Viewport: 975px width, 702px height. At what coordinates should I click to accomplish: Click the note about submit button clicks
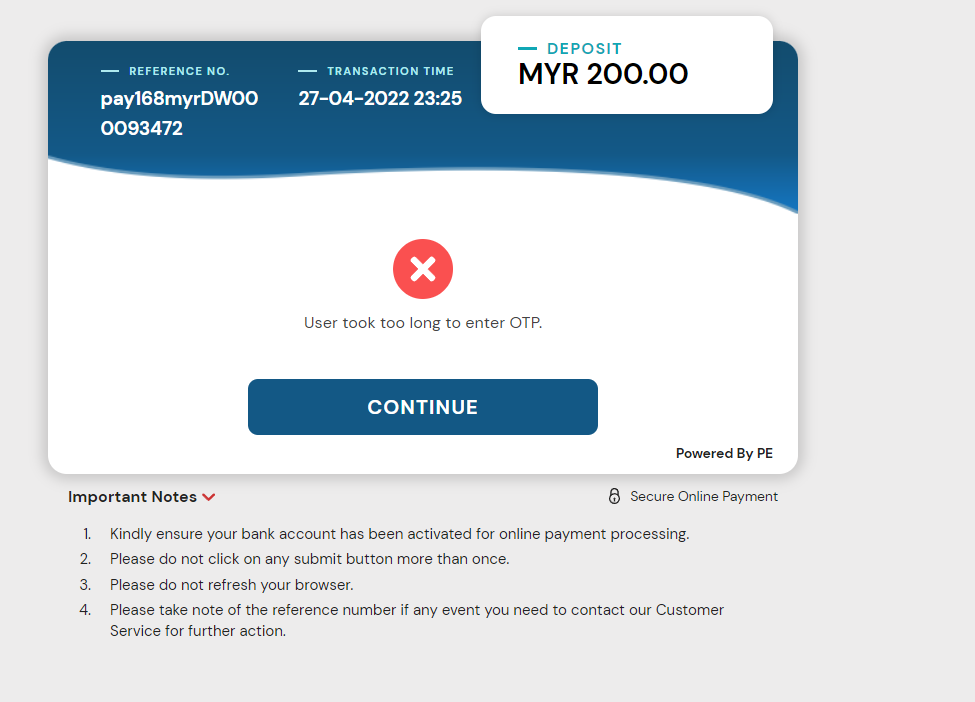click(x=309, y=559)
